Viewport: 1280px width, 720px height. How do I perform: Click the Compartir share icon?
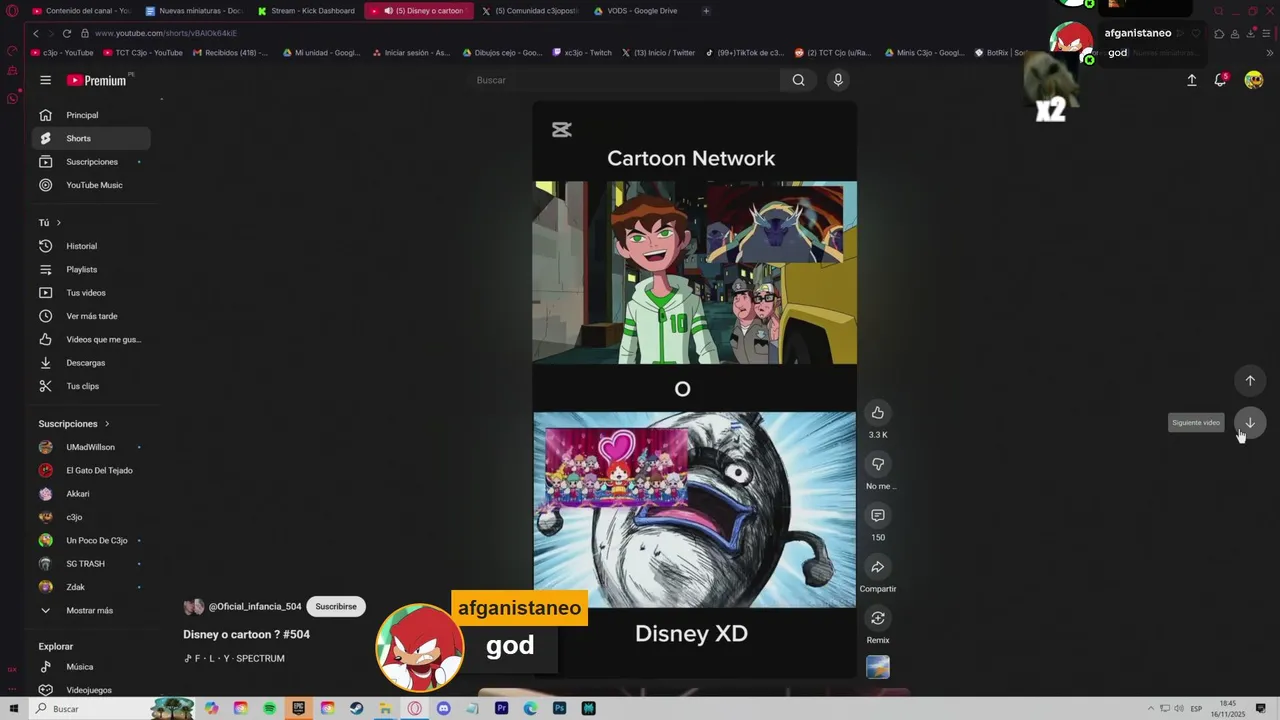877,567
